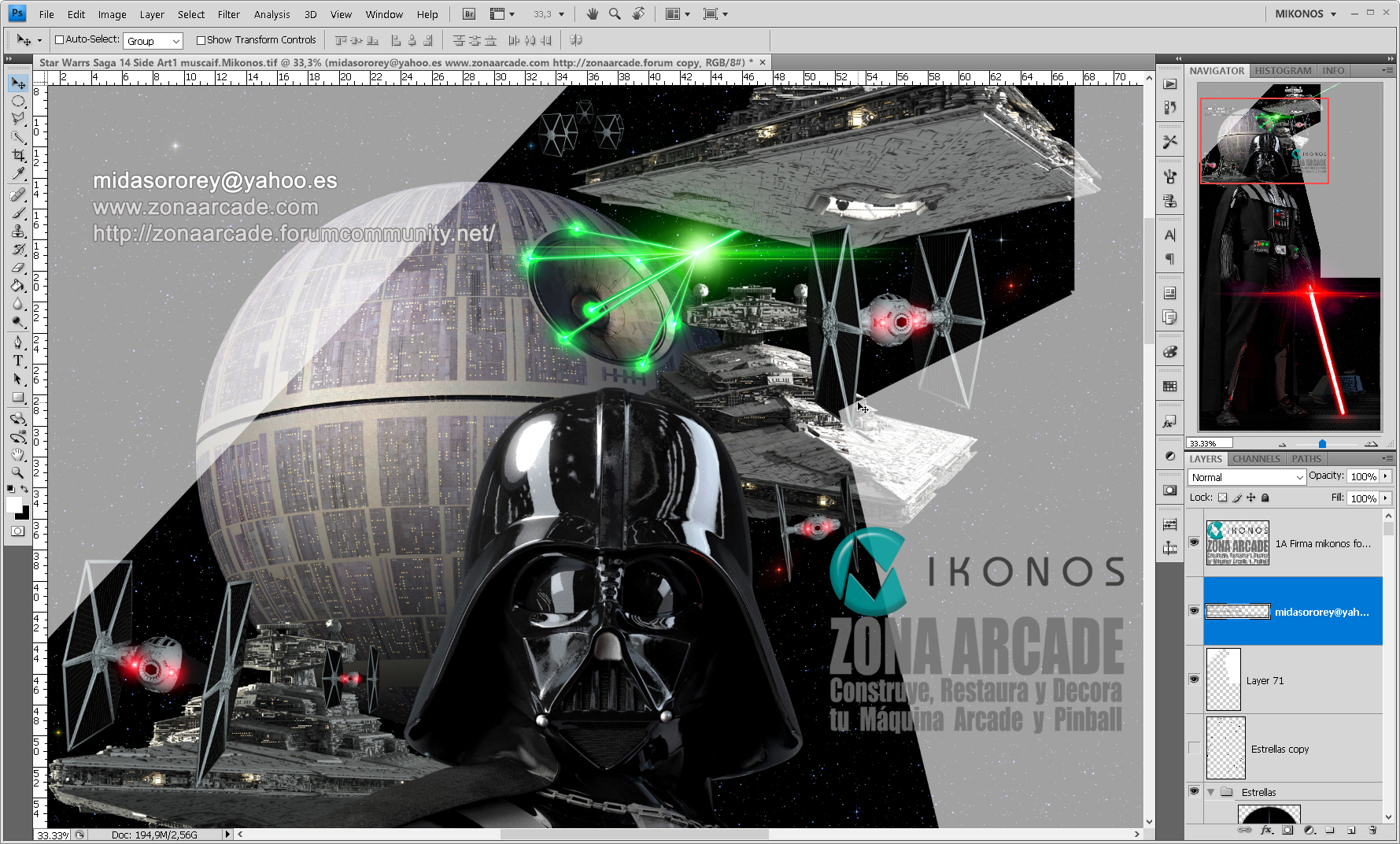The height and width of the screenshot is (844, 1400).
Task: Open the Image menu
Action: [x=112, y=14]
